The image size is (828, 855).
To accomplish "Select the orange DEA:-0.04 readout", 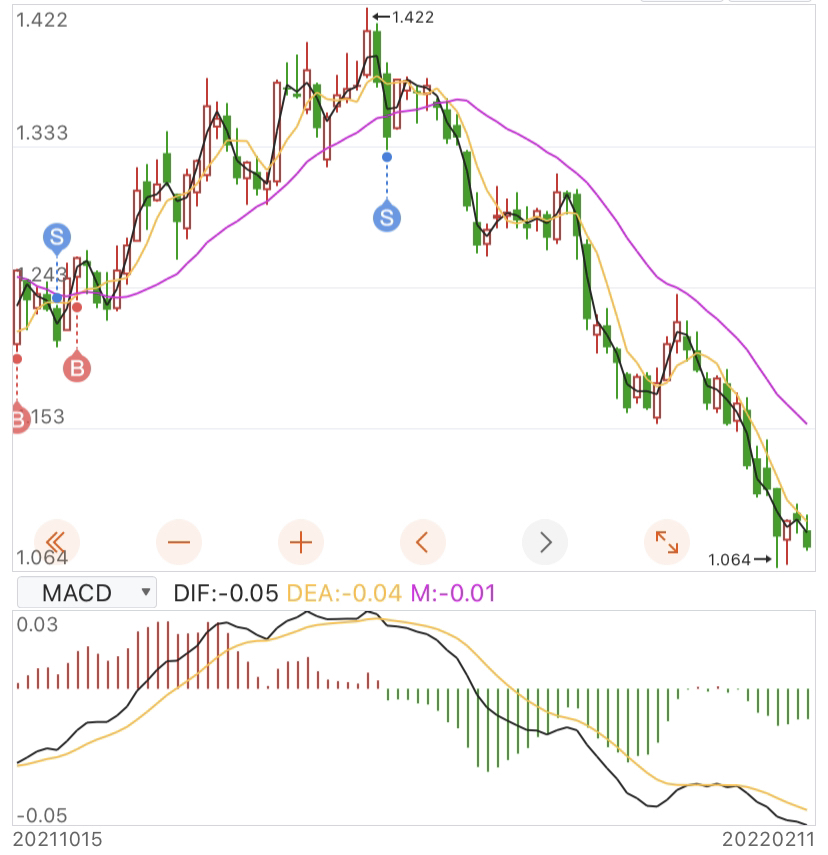I will coord(344,593).
